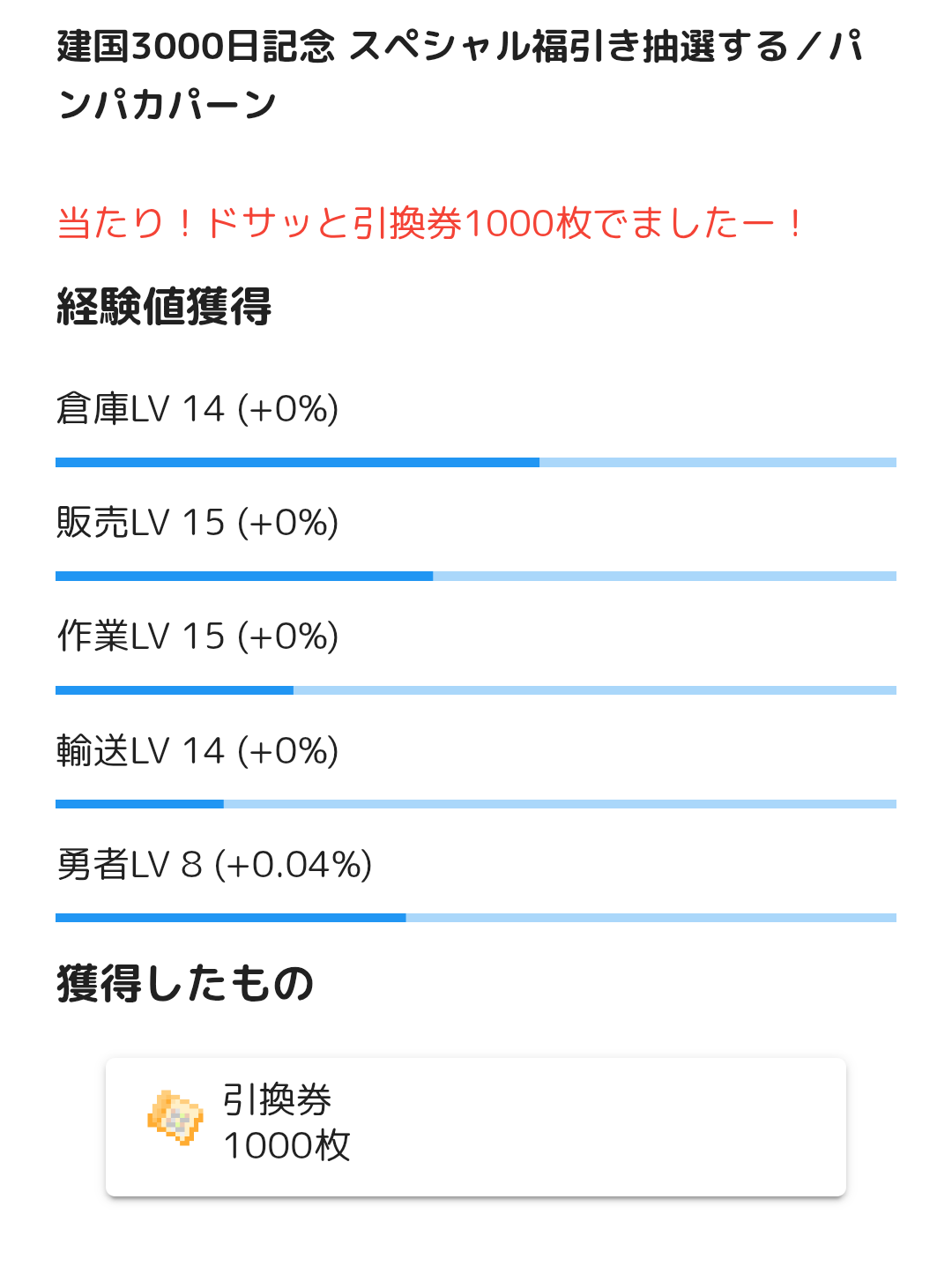Click the filled part of 輸送 progress bar
952x1281 pixels.
139,804
